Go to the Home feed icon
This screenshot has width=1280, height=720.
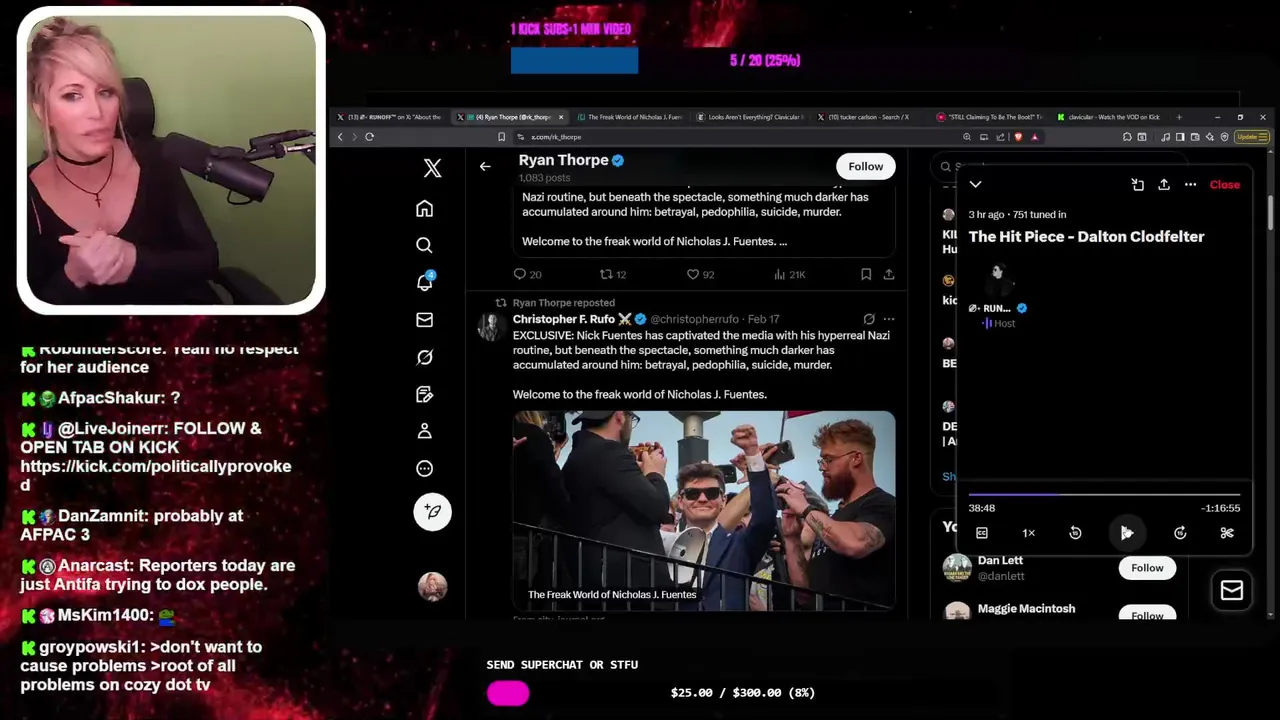[424, 209]
